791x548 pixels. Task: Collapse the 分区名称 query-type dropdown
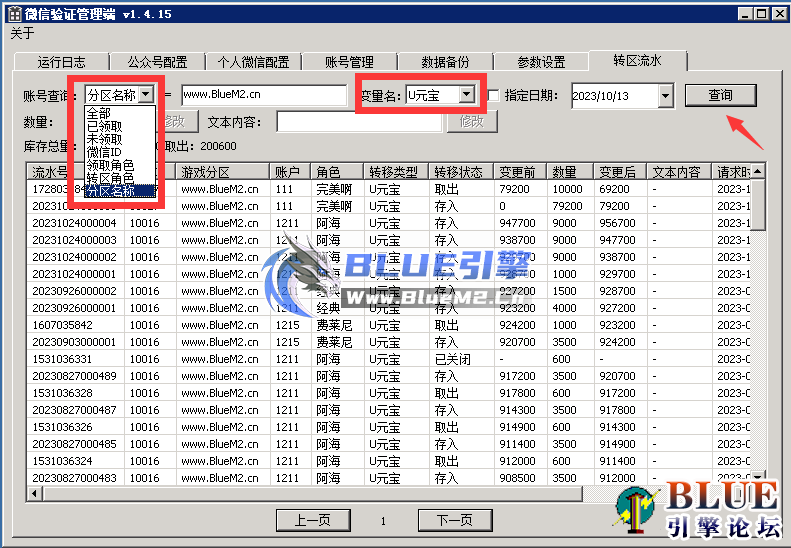click(146, 94)
